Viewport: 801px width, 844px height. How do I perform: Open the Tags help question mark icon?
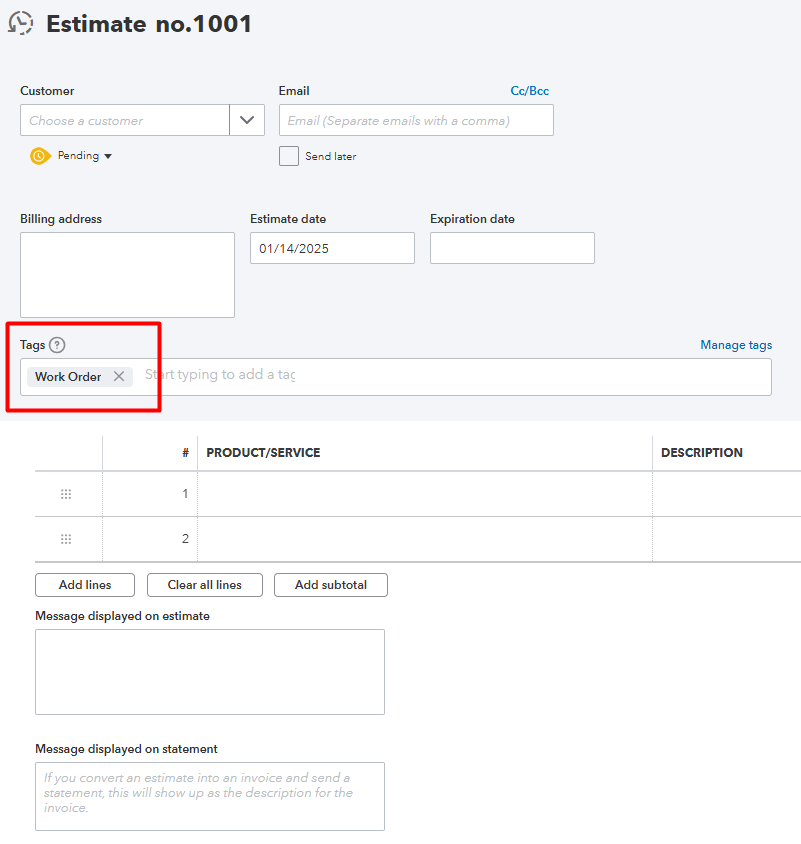[58, 344]
